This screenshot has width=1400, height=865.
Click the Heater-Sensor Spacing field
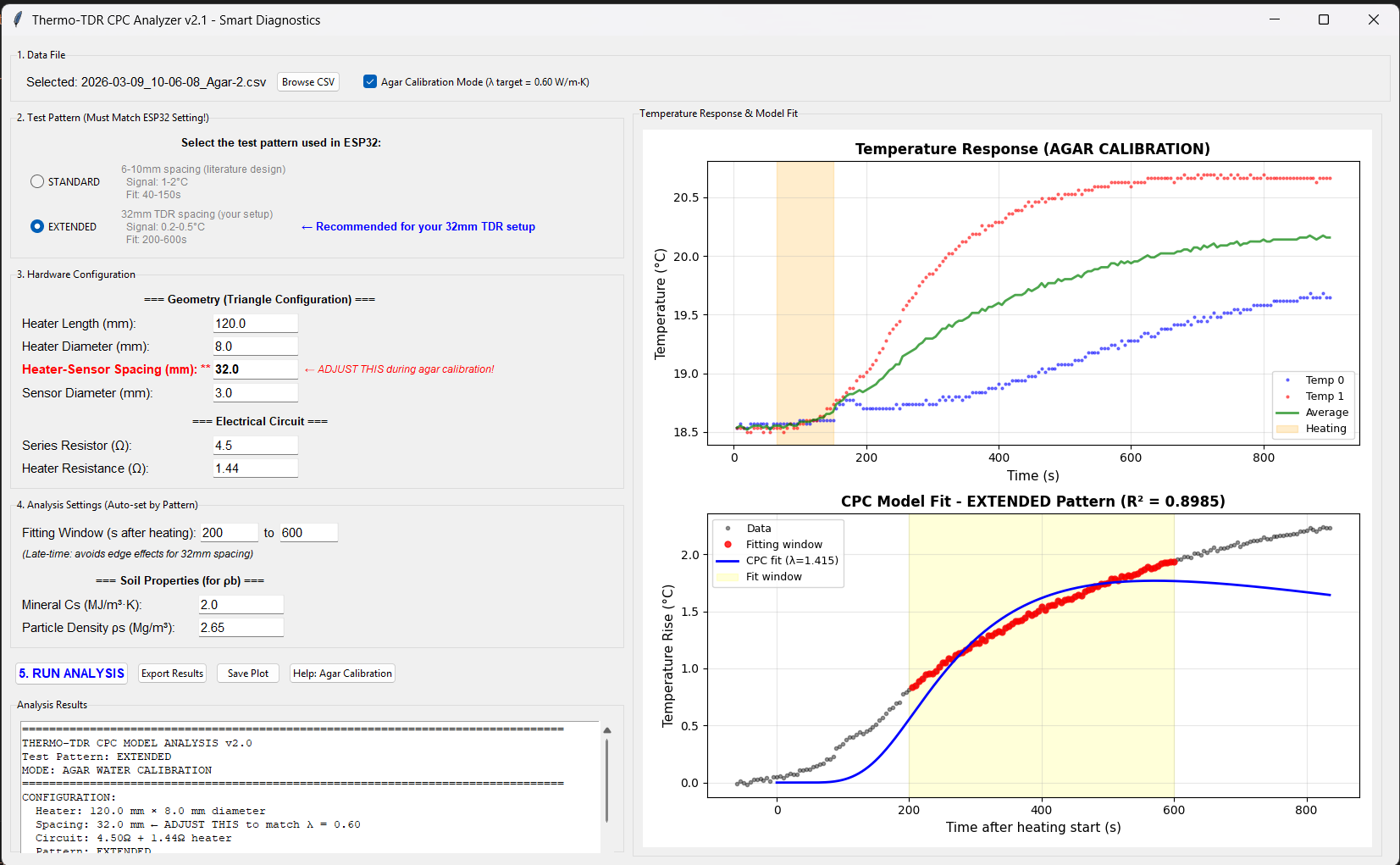(255, 369)
